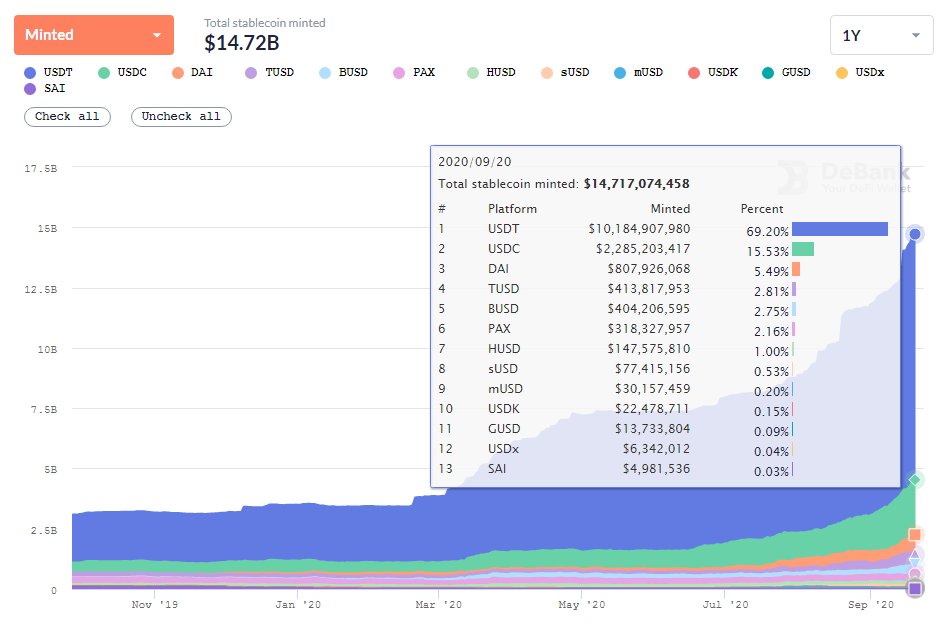This screenshot has width=942, height=637.
Task: Click the Jan '20 x-axis label
Action: pos(298,605)
